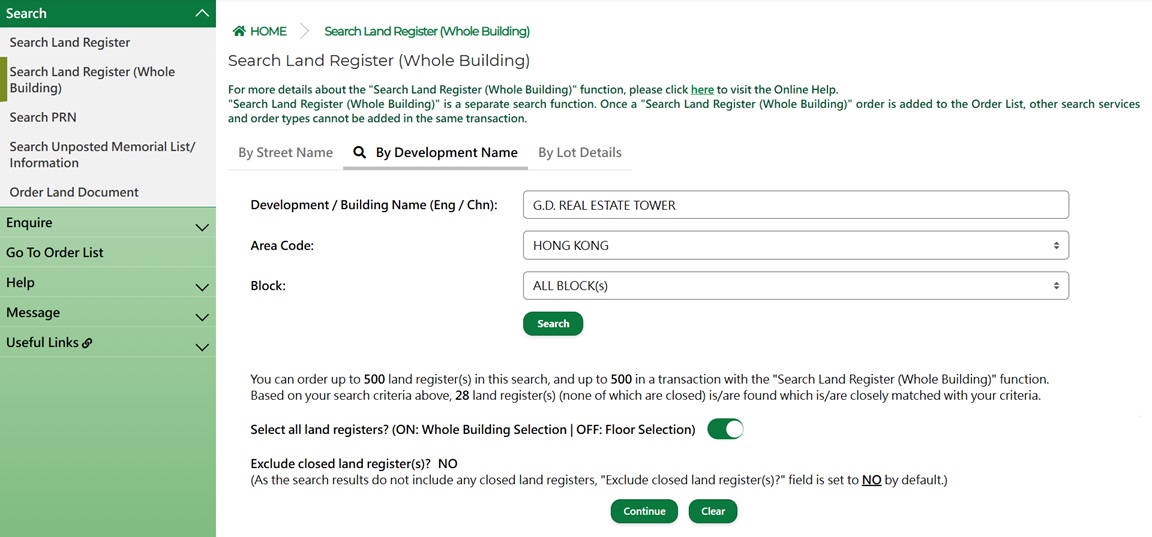Open the Block dropdown
The width and height of the screenshot is (1152, 537).
(795, 286)
